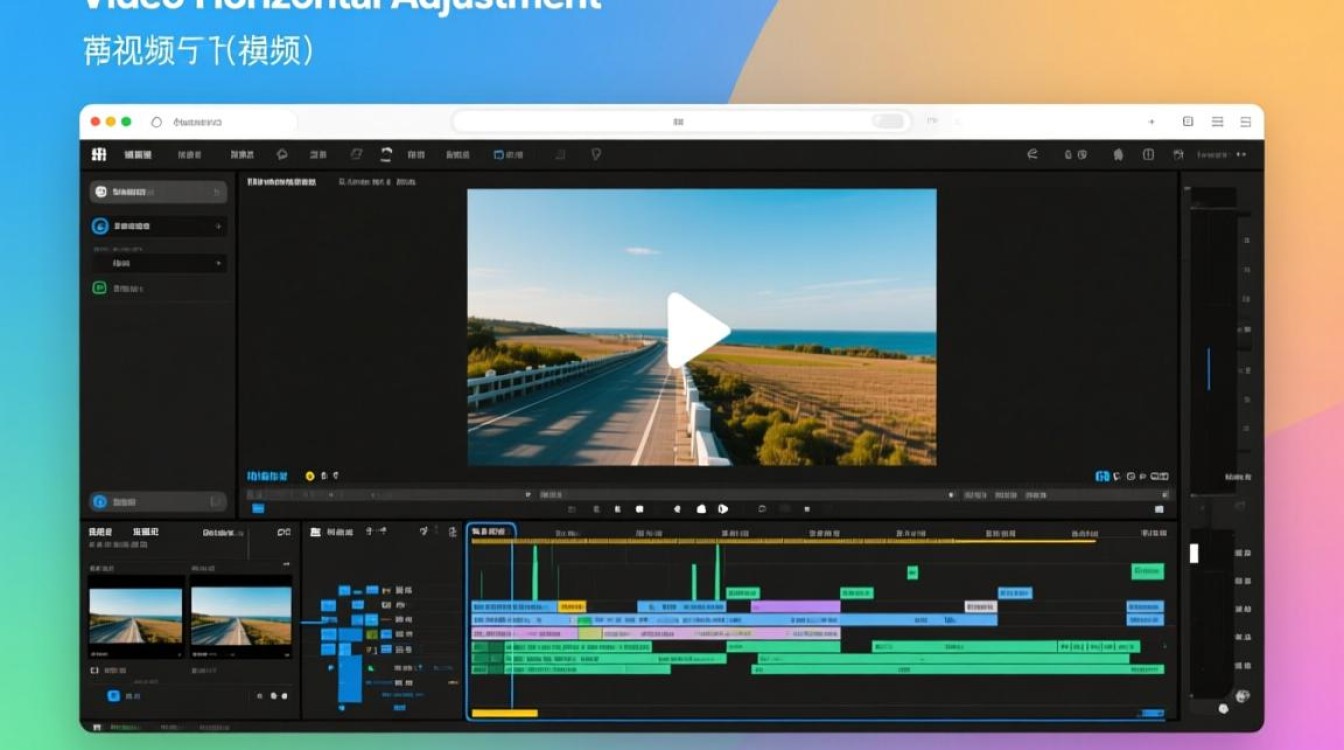Click the white fader handle in the right meter panel
The image size is (1344, 750).
click(x=1194, y=553)
